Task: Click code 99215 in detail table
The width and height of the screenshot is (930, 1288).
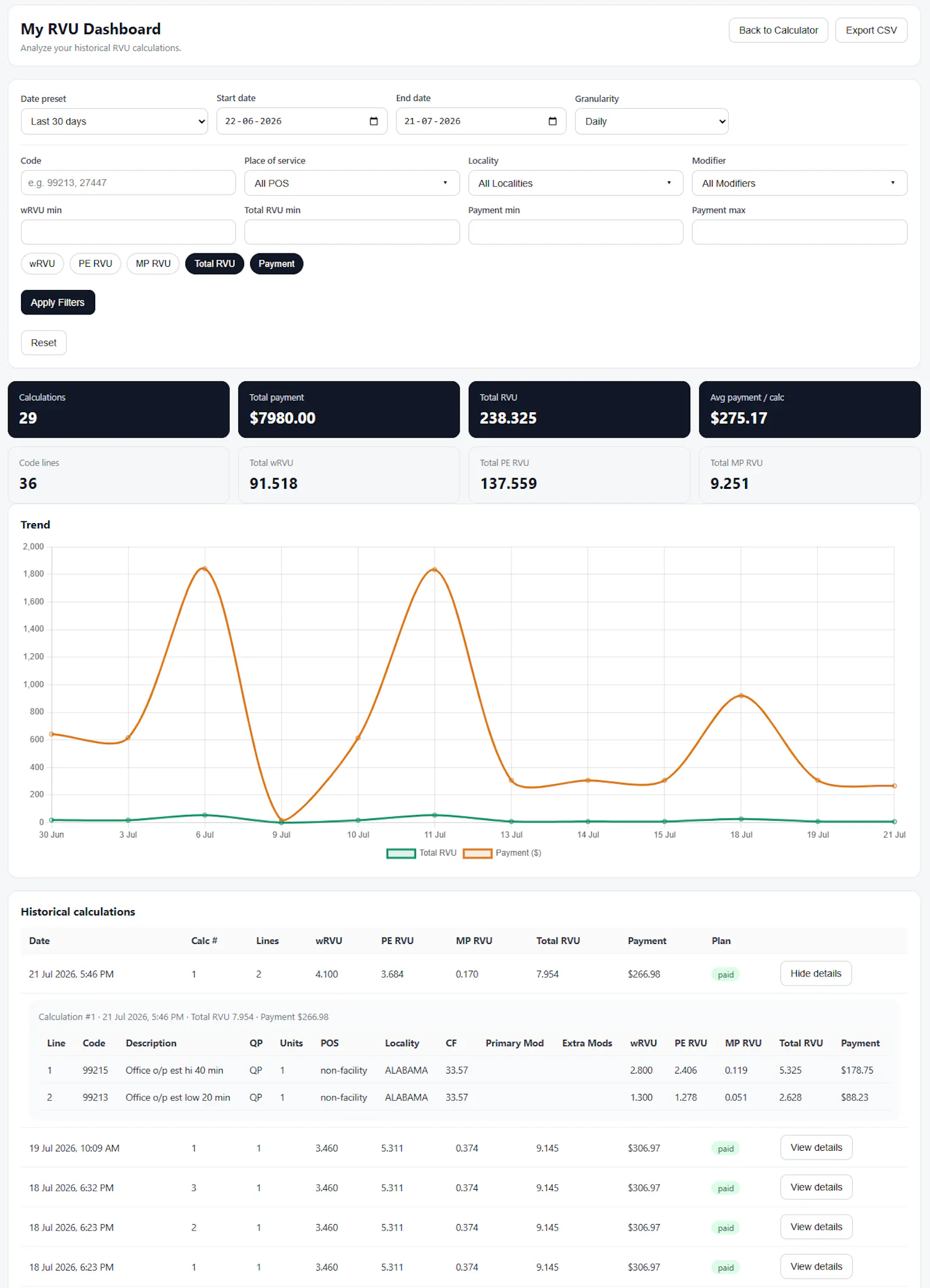Action: pos(95,1070)
